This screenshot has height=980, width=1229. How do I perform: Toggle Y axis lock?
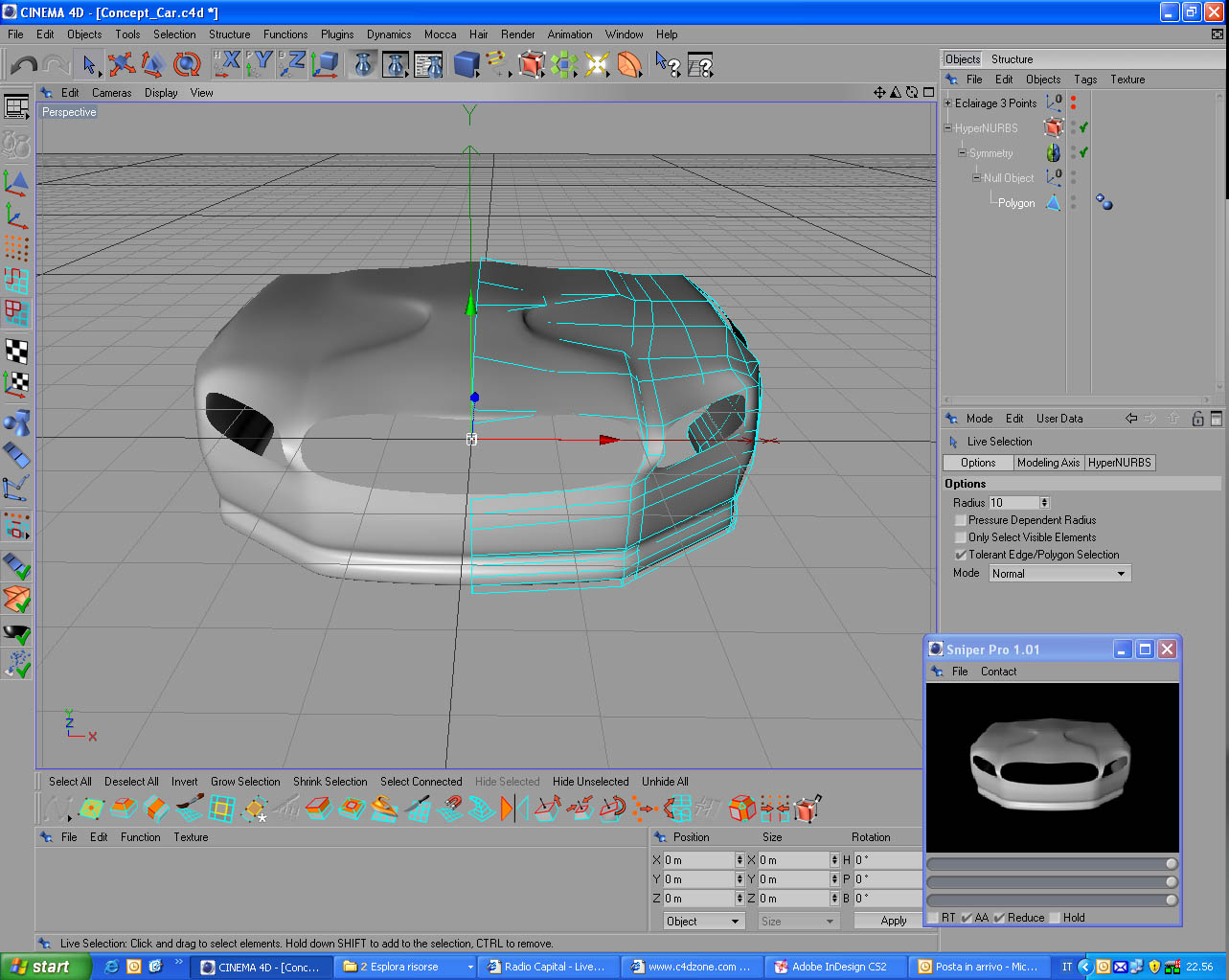[259, 65]
